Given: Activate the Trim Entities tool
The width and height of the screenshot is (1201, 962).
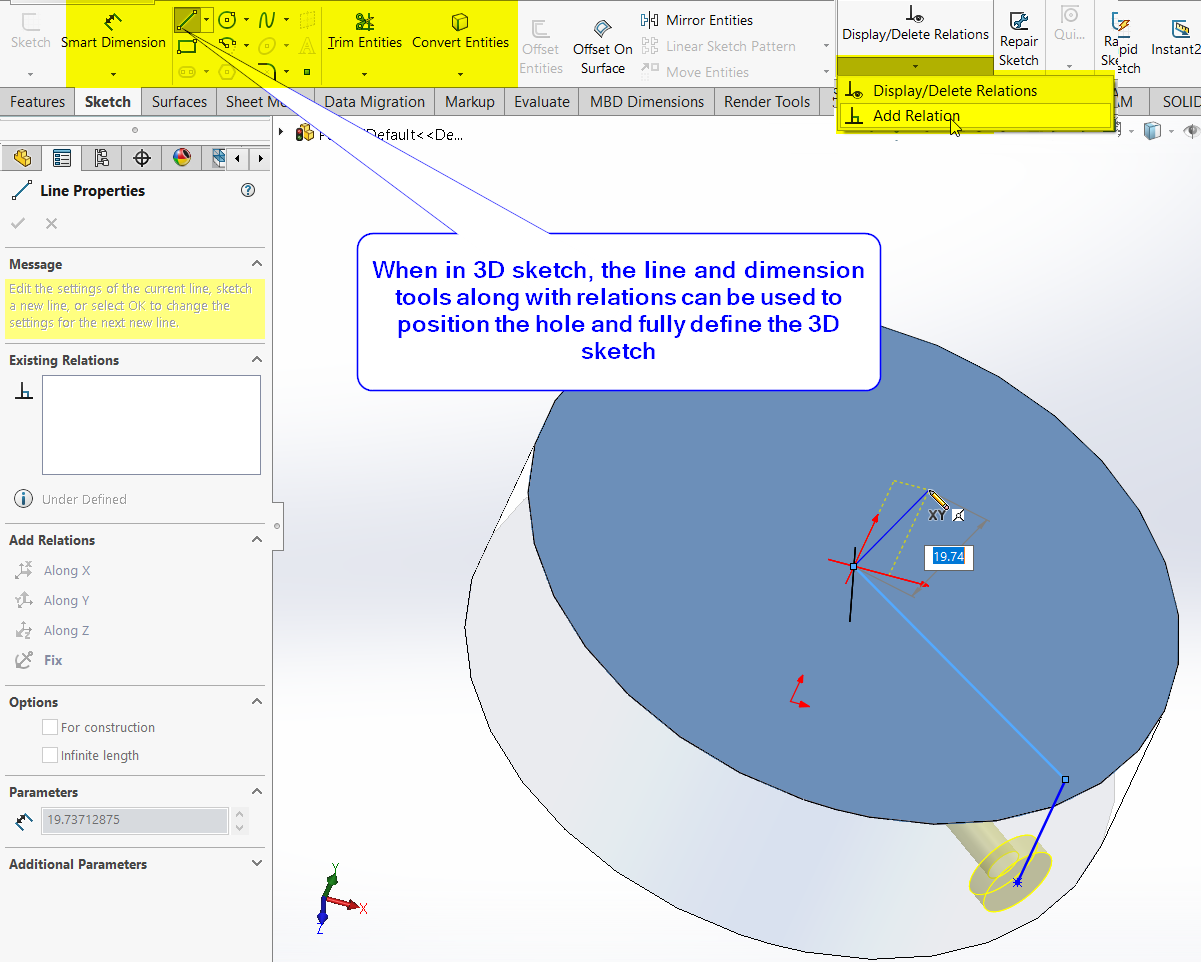Looking at the screenshot, I should click(x=364, y=22).
